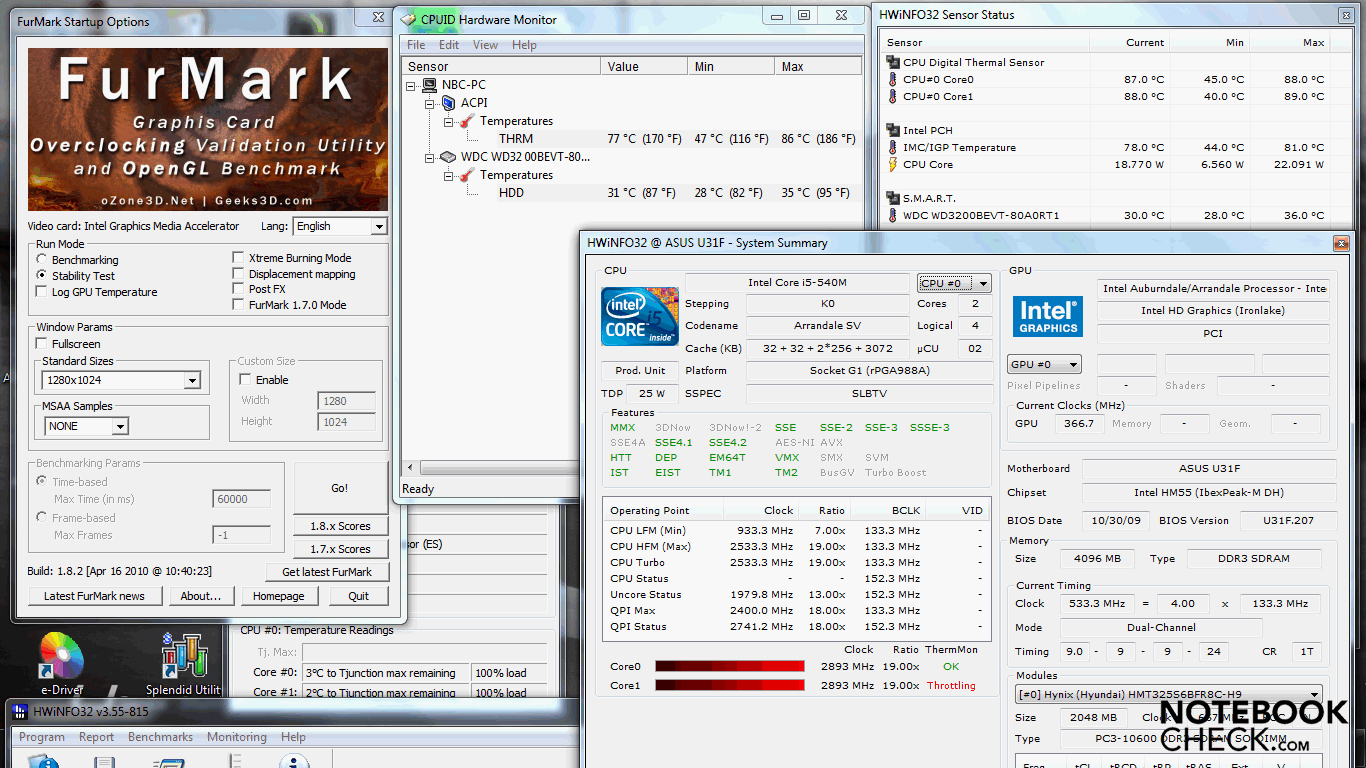
Task: Open the Benchmarks menu in HWiNFO32
Action: click(x=160, y=737)
